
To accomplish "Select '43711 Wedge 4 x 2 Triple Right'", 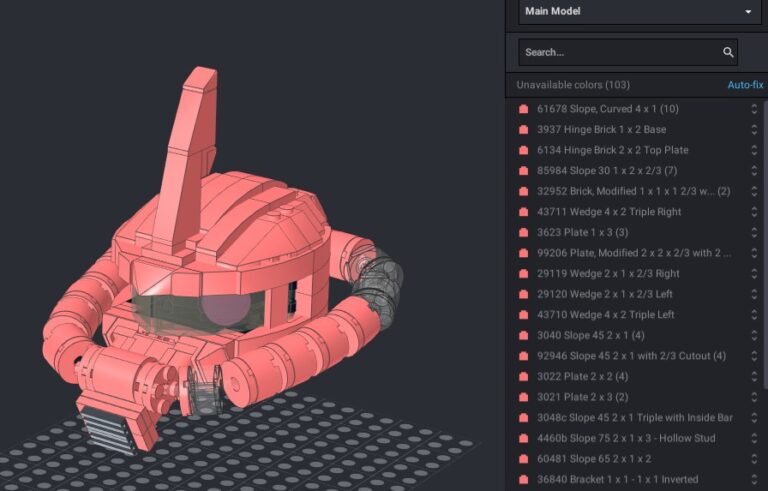I will click(x=609, y=212).
